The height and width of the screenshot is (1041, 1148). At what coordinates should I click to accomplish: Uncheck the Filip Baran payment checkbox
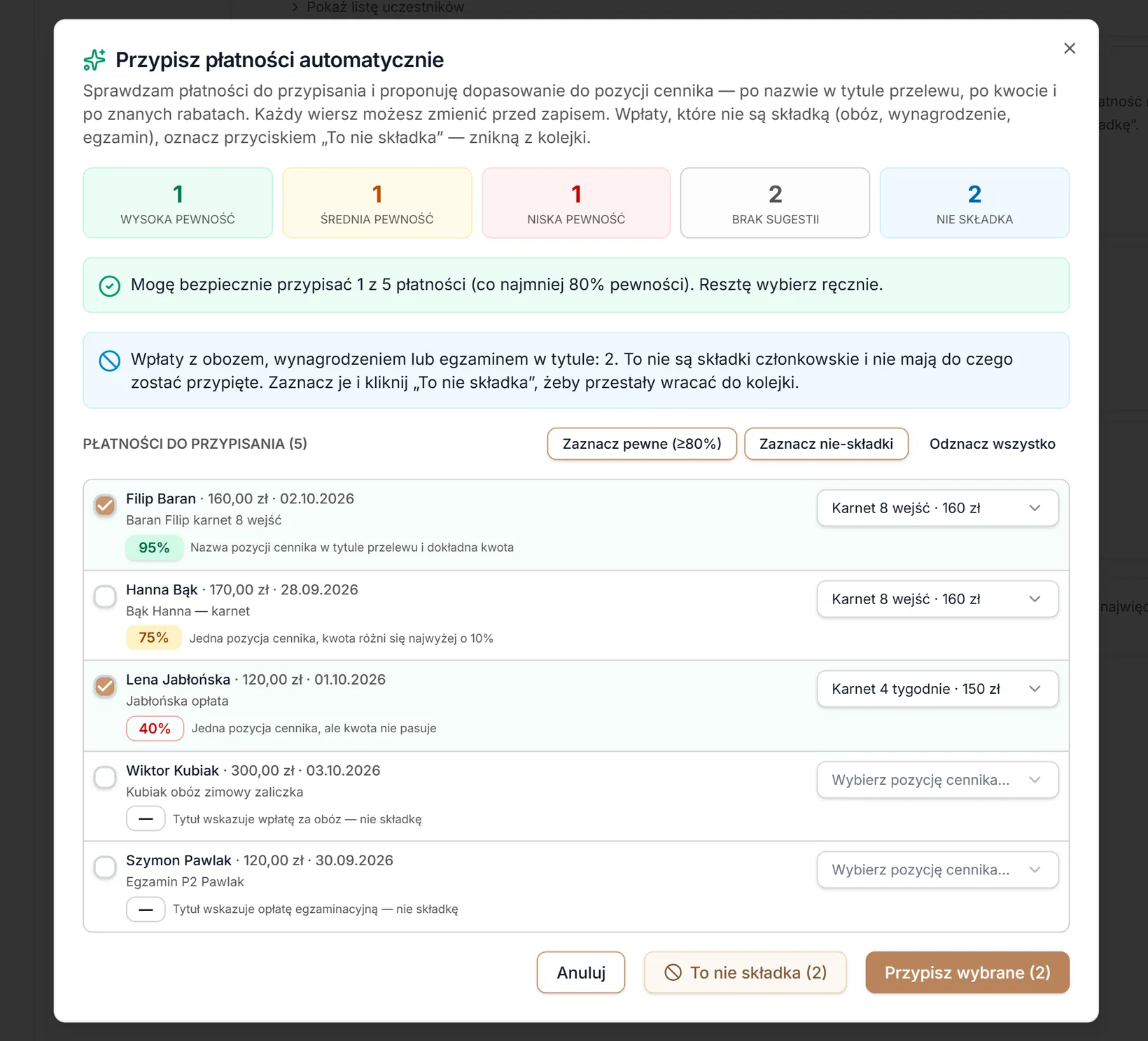[105, 505]
